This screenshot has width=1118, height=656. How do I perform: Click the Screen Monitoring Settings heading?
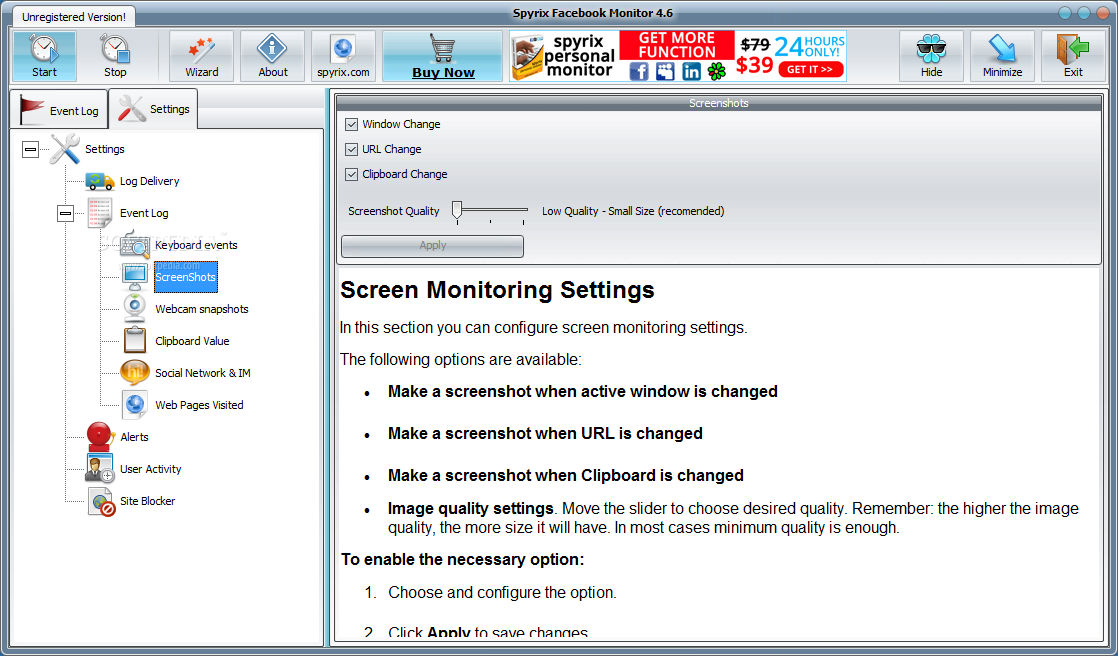(x=497, y=289)
